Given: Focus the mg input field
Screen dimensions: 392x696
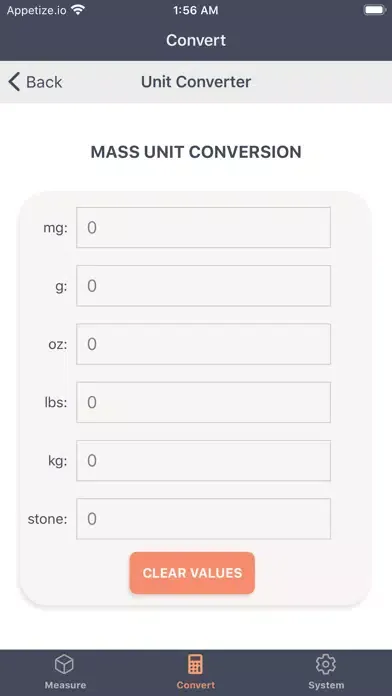Looking at the screenshot, I should click(203, 227).
